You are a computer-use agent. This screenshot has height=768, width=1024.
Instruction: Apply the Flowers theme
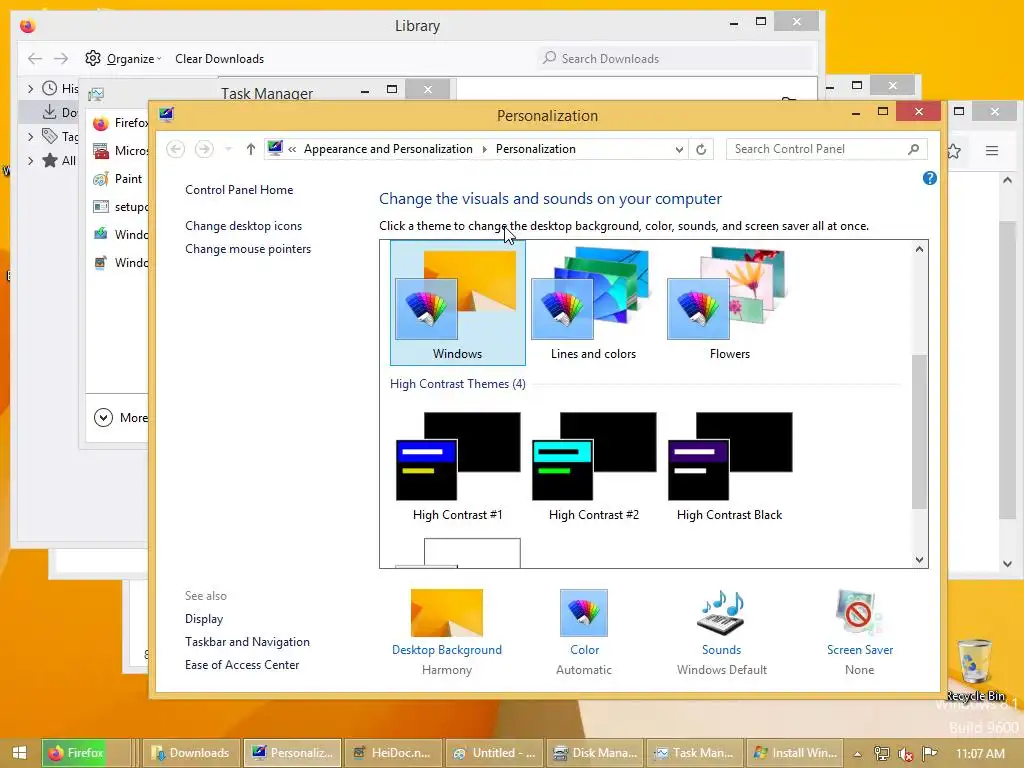(729, 302)
